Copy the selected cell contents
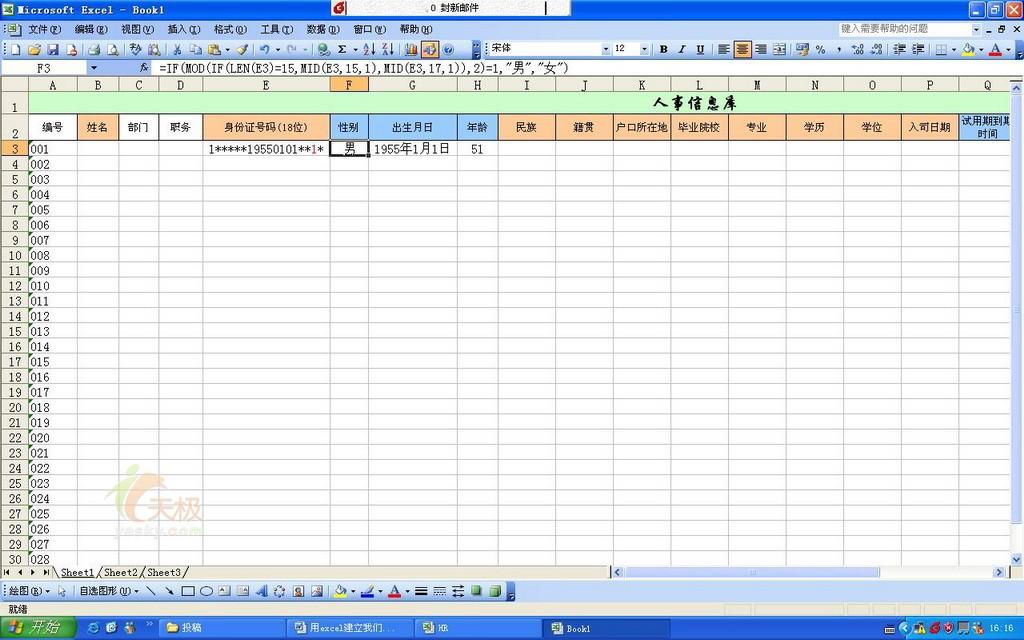 coord(195,49)
